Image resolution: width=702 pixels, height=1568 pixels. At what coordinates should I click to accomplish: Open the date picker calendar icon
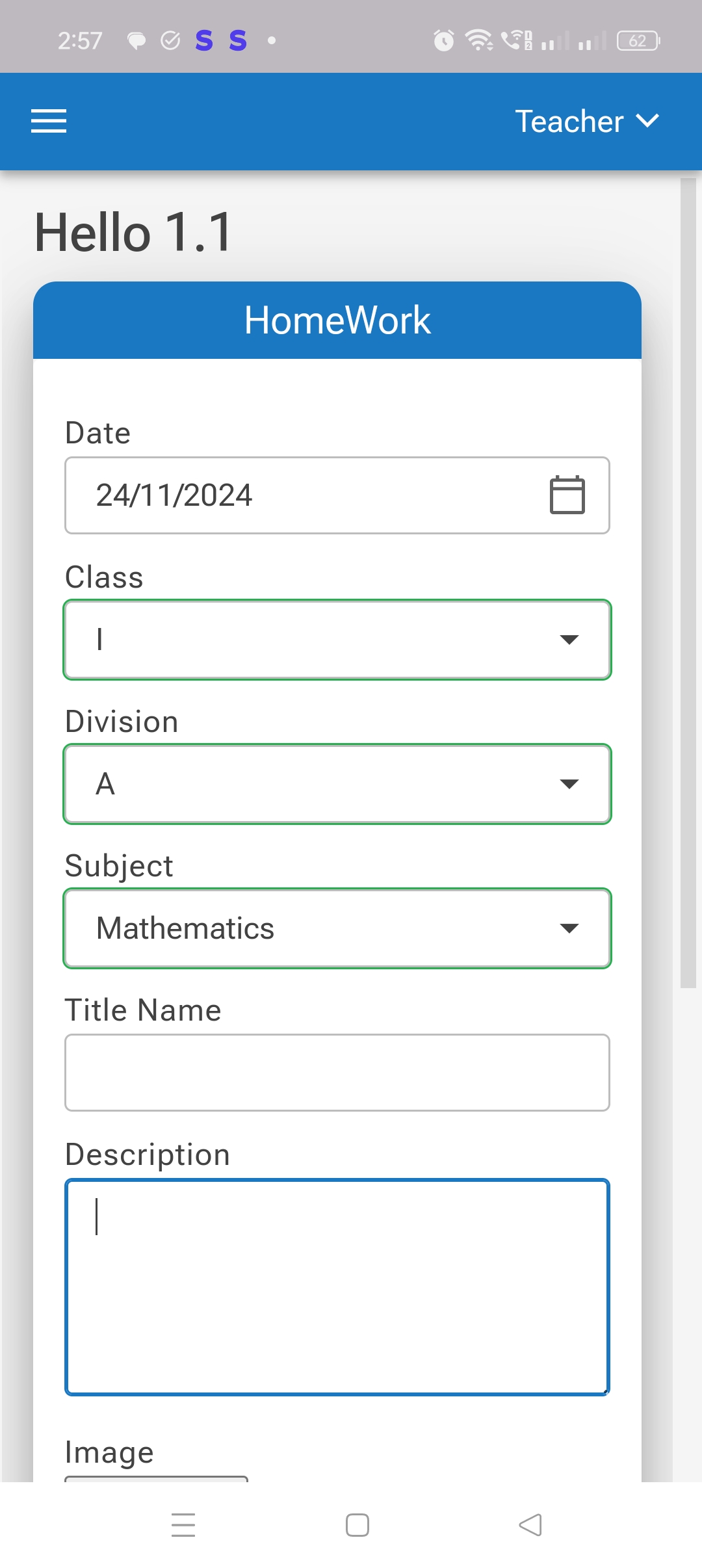(x=567, y=495)
